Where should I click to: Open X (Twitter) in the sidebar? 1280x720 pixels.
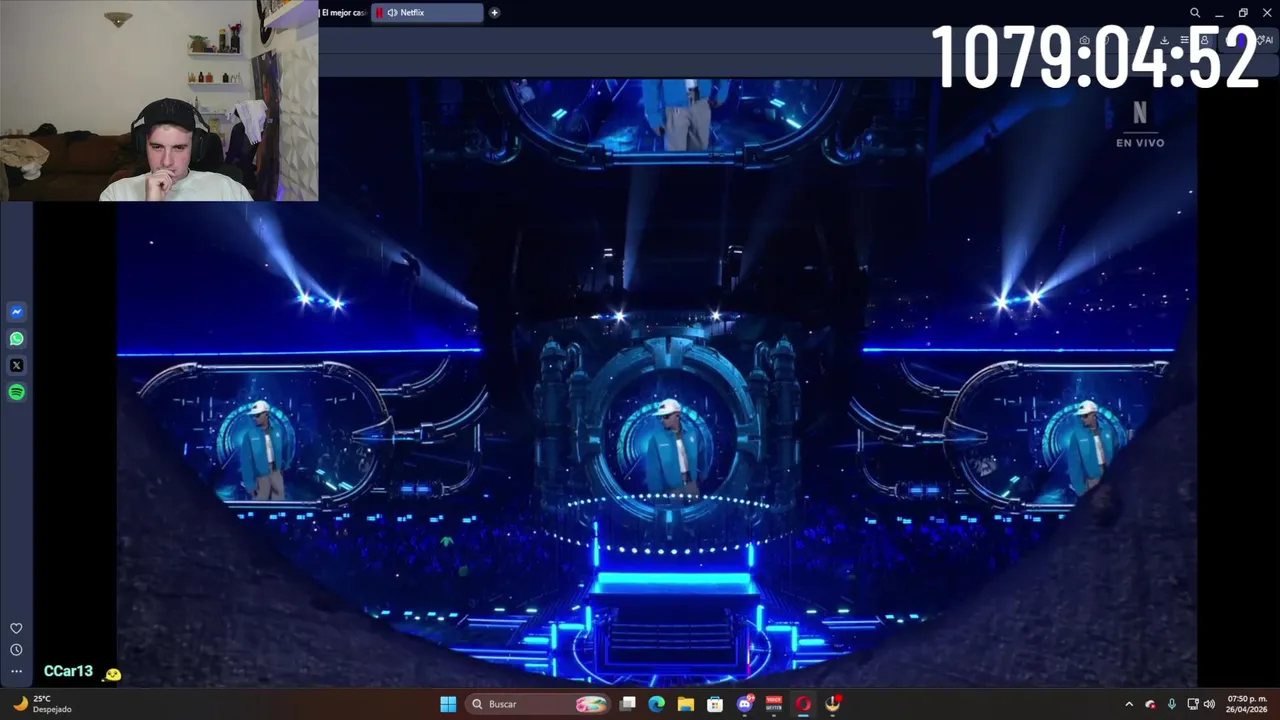click(16, 366)
